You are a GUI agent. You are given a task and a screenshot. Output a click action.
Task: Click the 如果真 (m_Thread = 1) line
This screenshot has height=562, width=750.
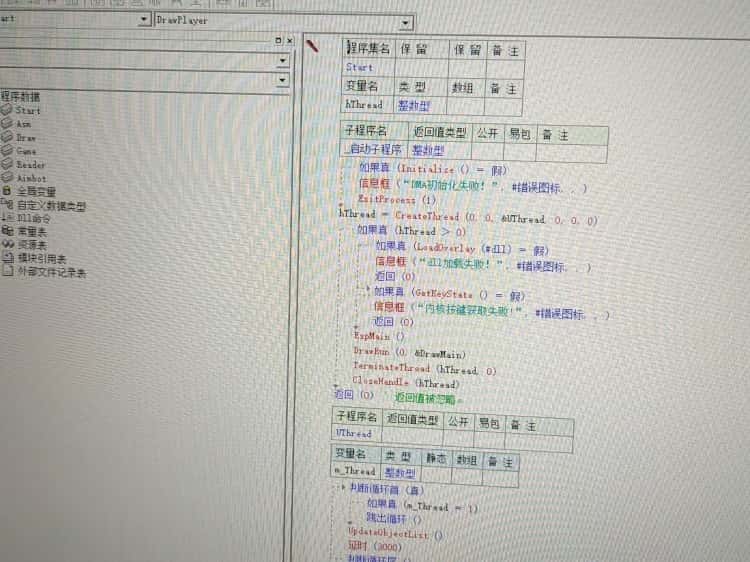click(423, 506)
